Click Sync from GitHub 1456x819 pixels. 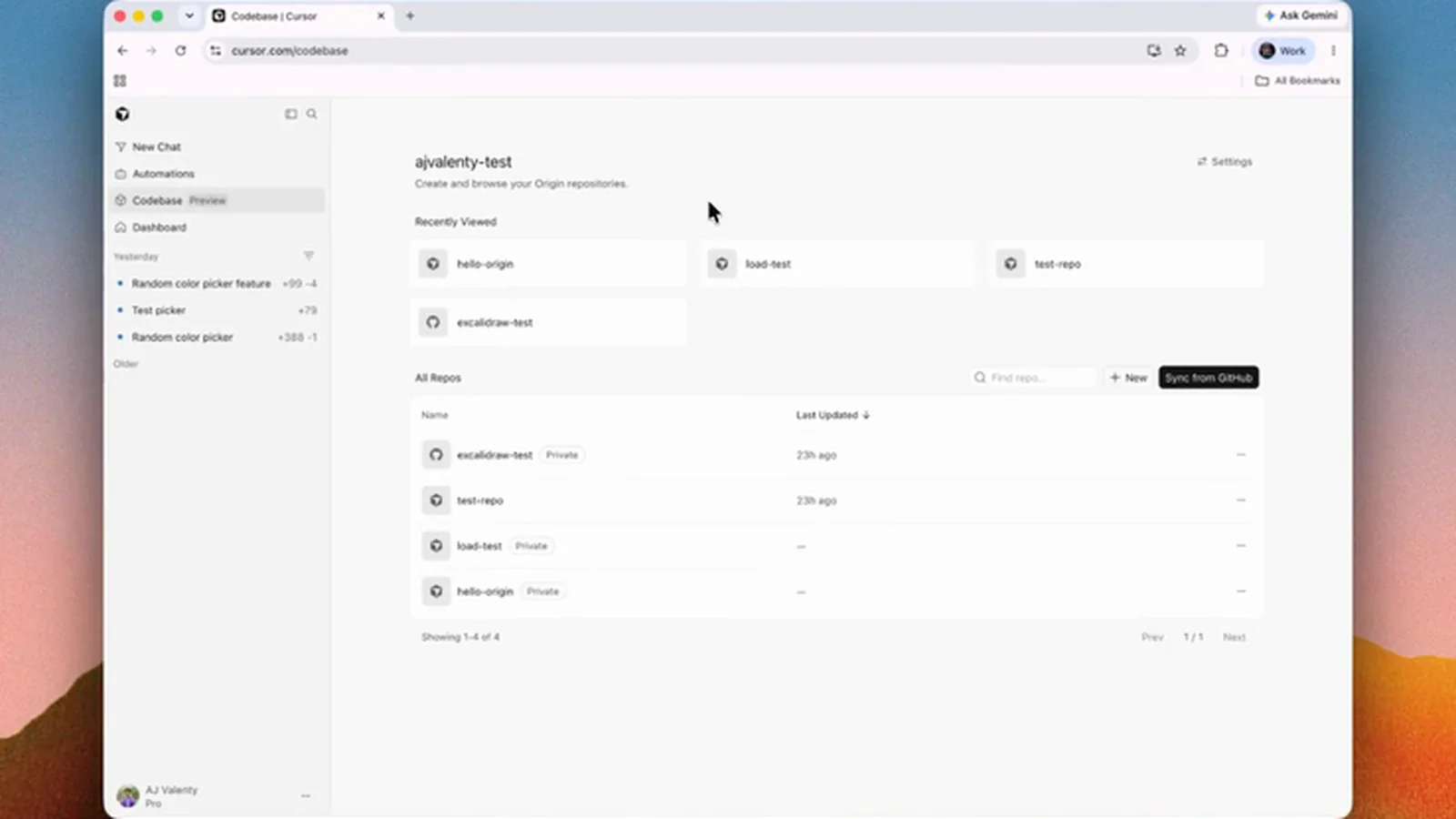tap(1208, 378)
